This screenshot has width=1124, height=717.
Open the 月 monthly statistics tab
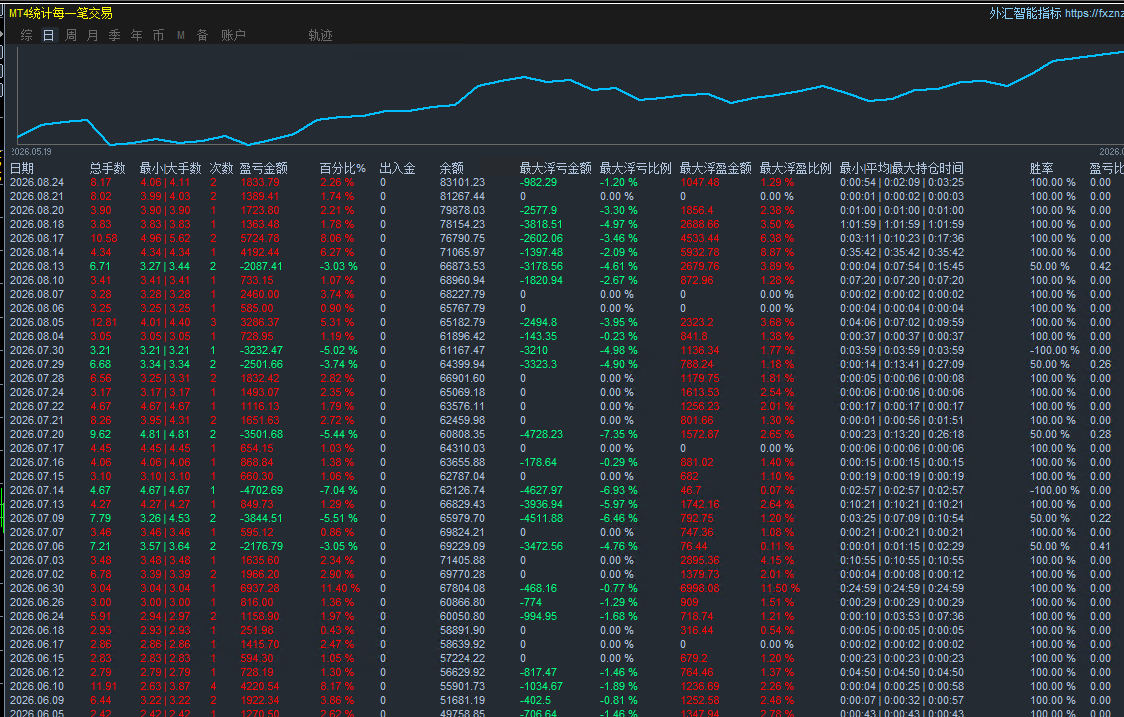[x=93, y=35]
